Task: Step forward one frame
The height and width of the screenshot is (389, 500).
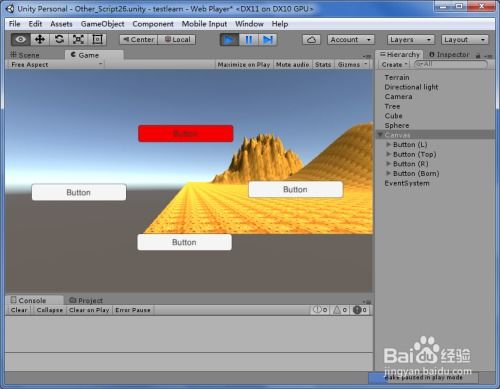Action: 268,40
